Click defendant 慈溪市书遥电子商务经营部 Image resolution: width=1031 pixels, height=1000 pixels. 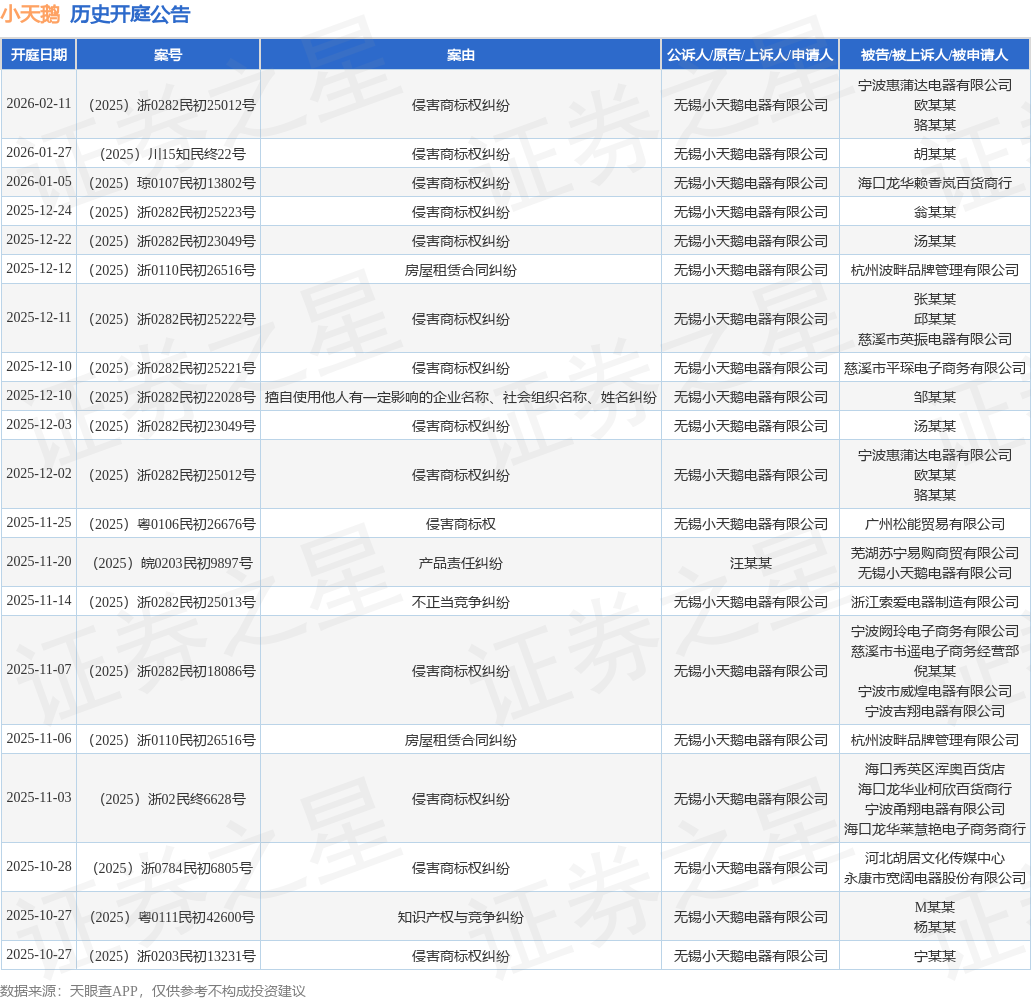click(934, 650)
